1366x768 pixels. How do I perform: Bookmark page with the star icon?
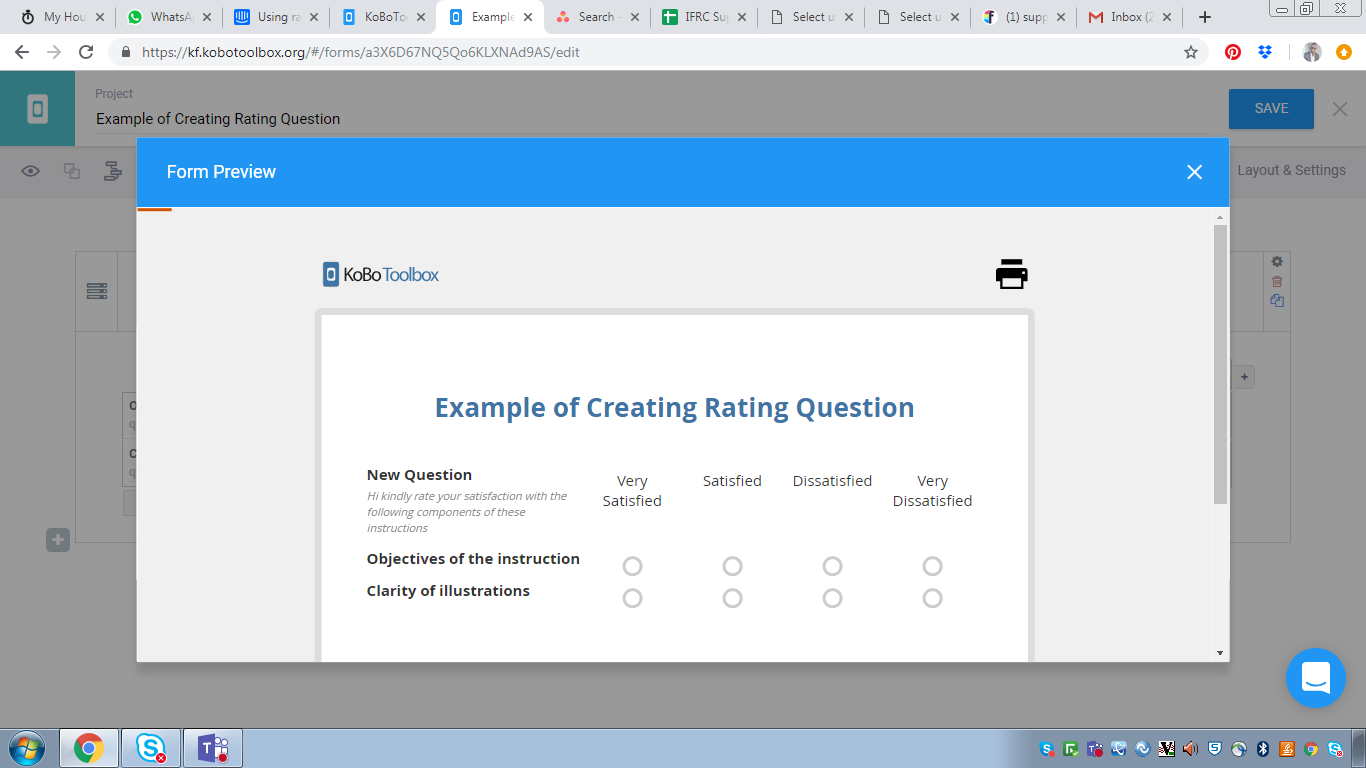pos(1190,52)
